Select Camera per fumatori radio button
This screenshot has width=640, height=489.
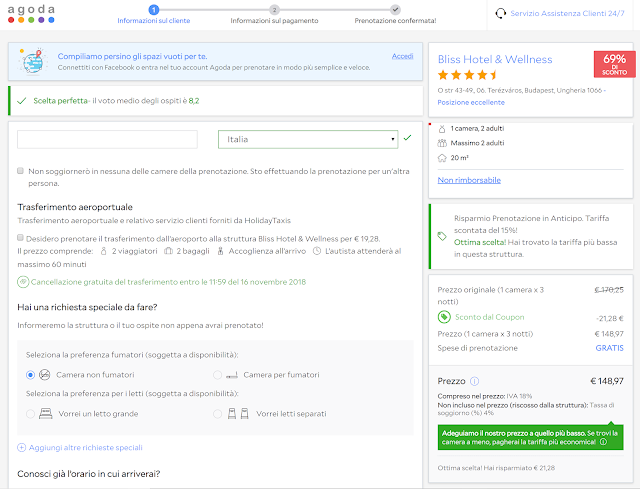coord(218,375)
